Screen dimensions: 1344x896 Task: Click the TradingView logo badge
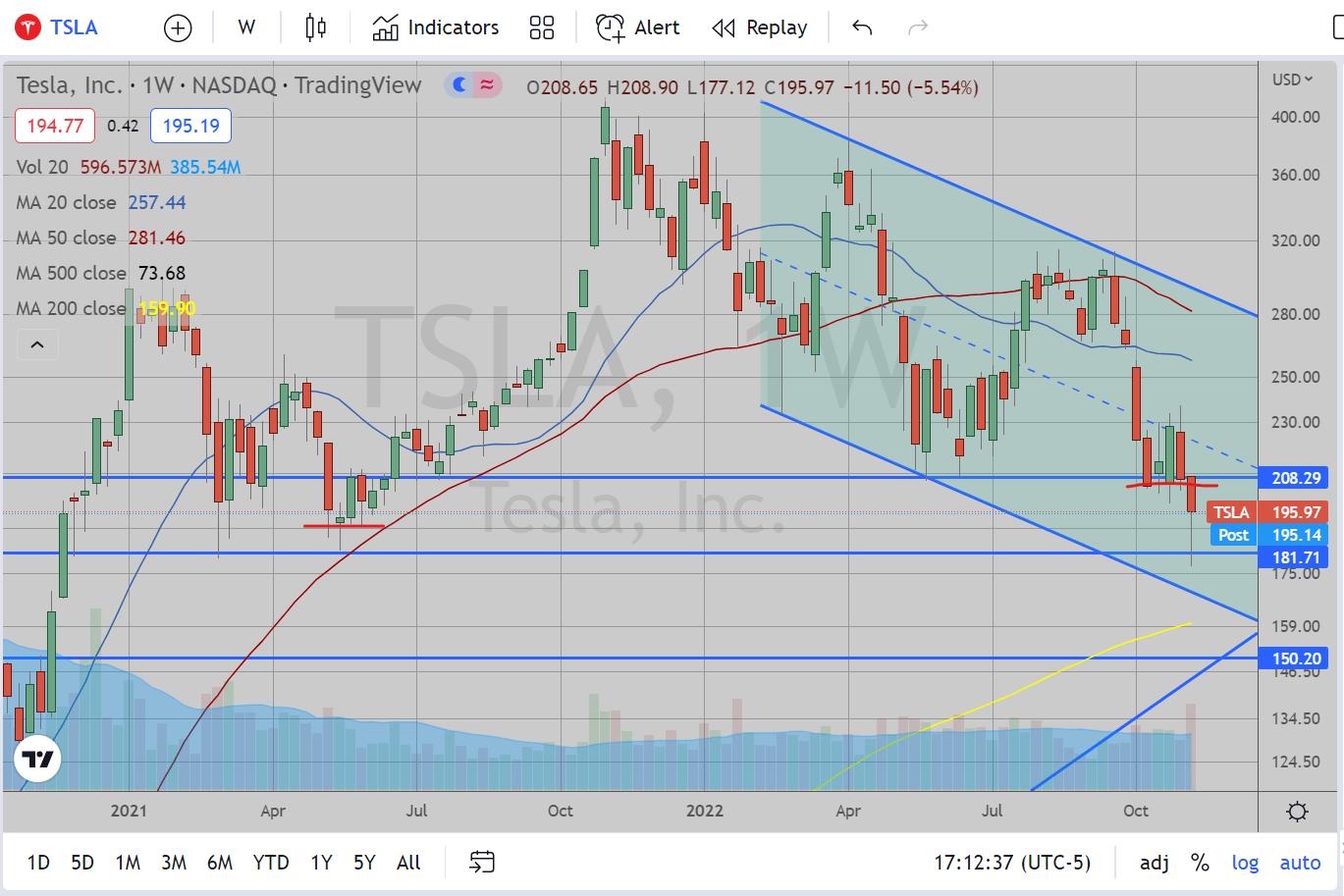(x=38, y=759)
